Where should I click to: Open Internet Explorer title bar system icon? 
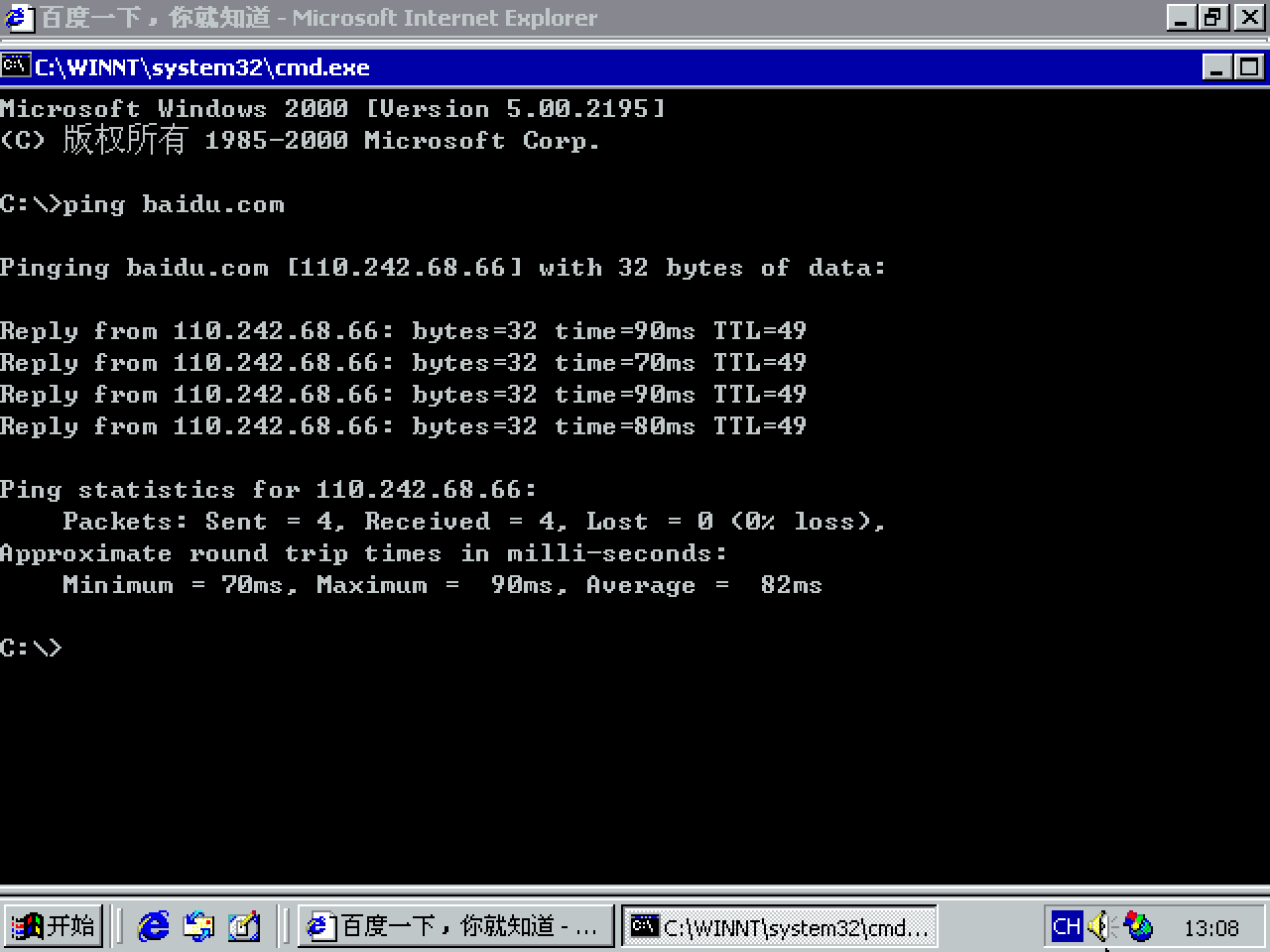[19, 18]
